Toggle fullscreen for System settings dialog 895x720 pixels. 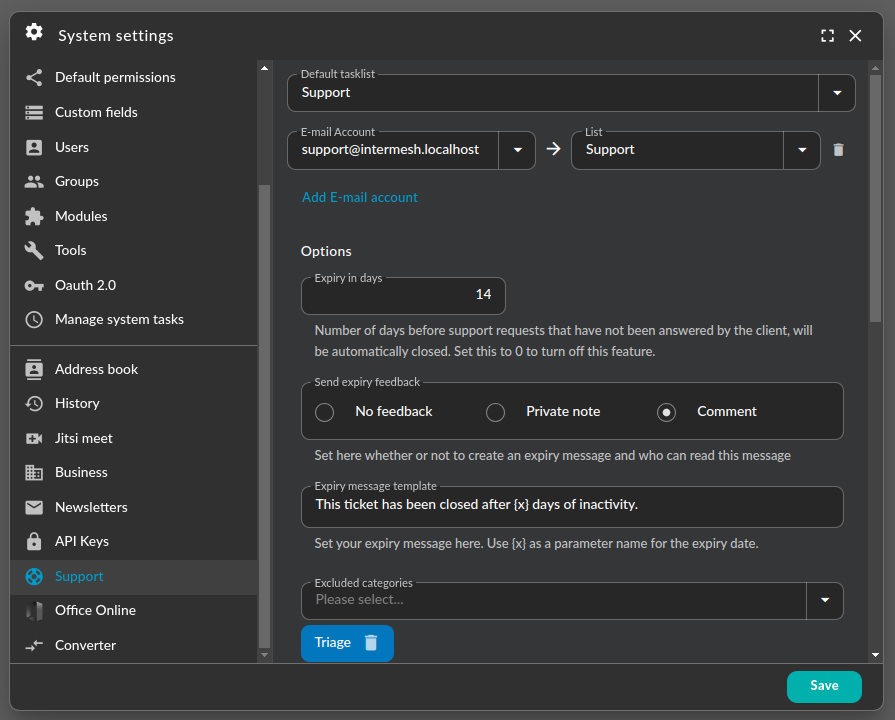pyautogui.click(x=828, y=36)
